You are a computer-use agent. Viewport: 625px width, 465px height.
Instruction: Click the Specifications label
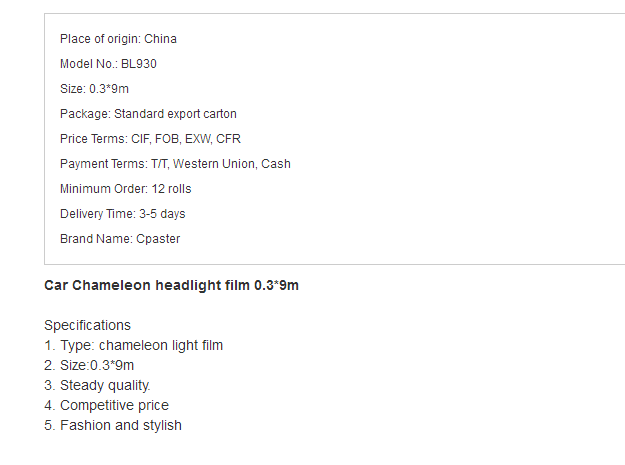coord(87,326)
